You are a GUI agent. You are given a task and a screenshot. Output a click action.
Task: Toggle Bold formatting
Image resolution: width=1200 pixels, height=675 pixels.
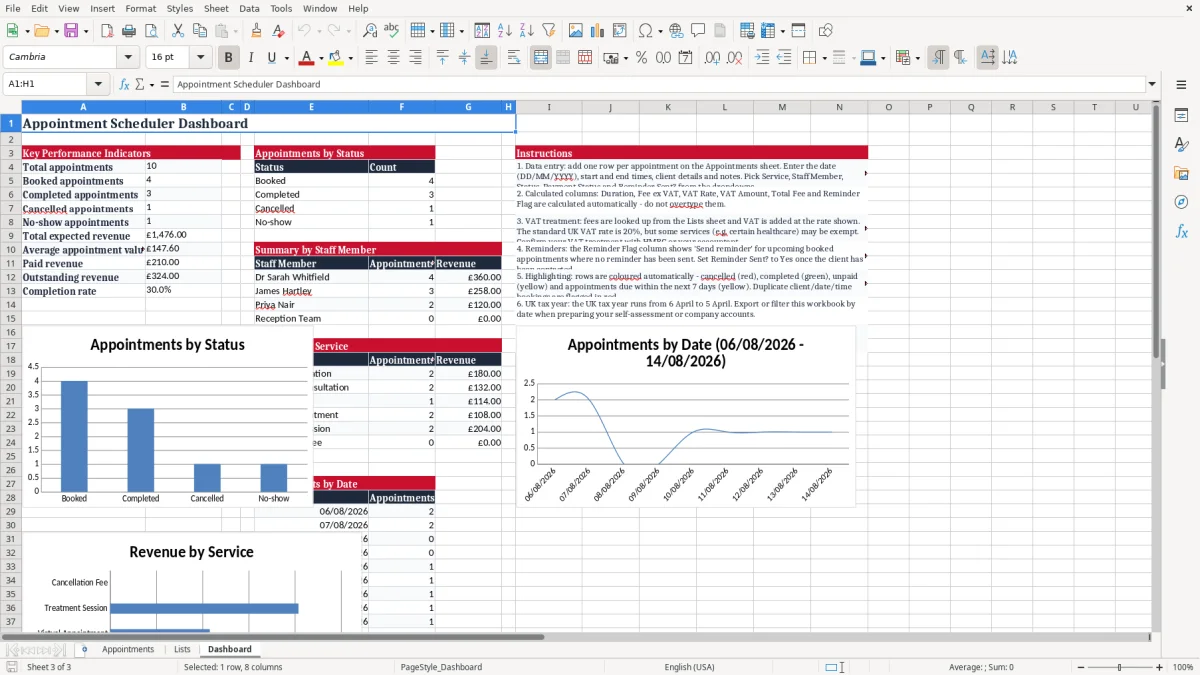[x=229, y=58]
